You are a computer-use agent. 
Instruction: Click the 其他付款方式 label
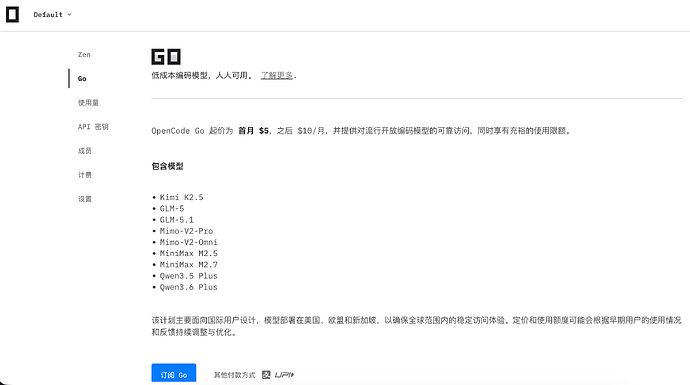click(x=235, y=375)
